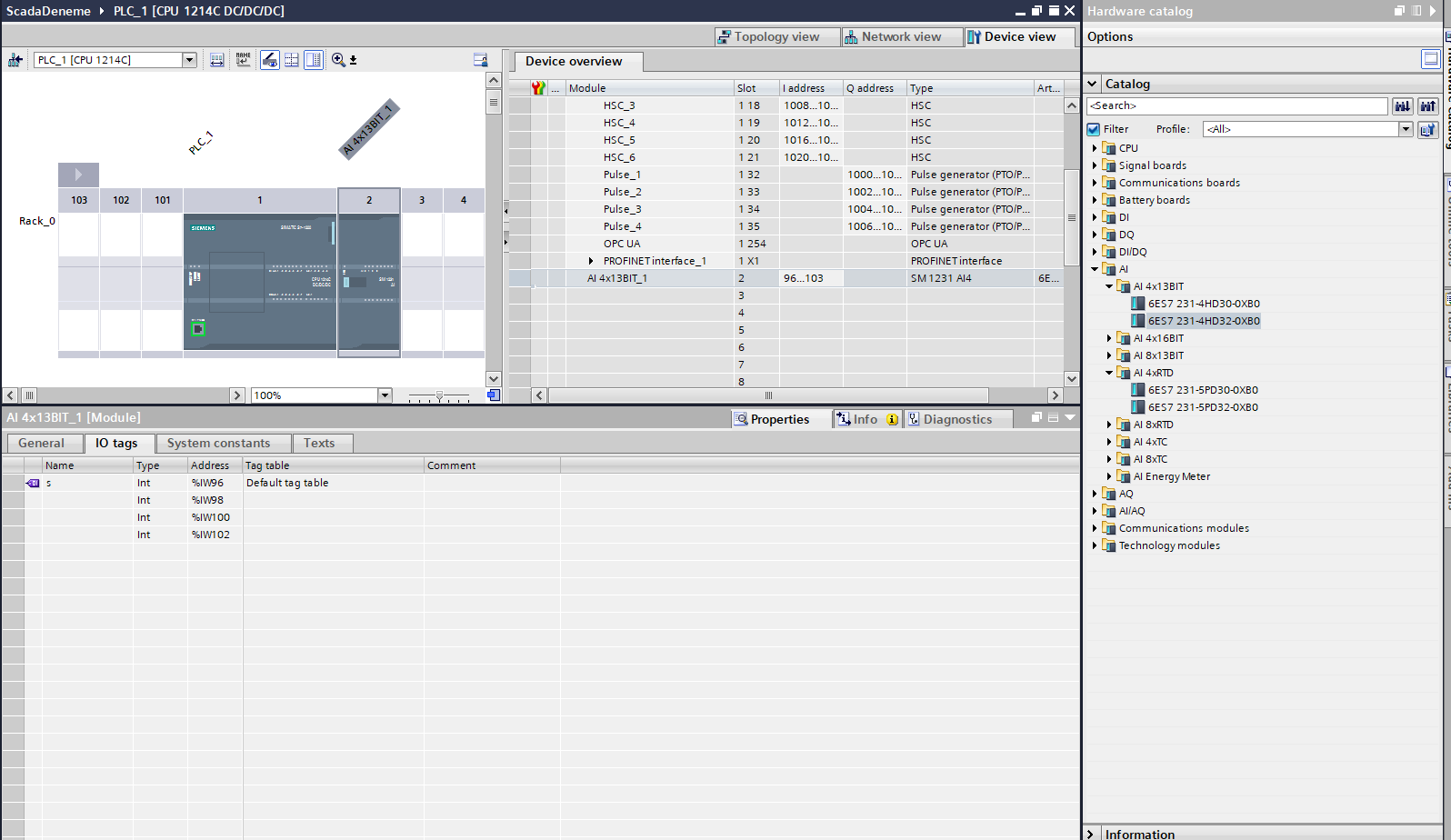Toggle the Filter checkbox in catalog
Screen dimensions: 1451x840
click(1095, 129)
